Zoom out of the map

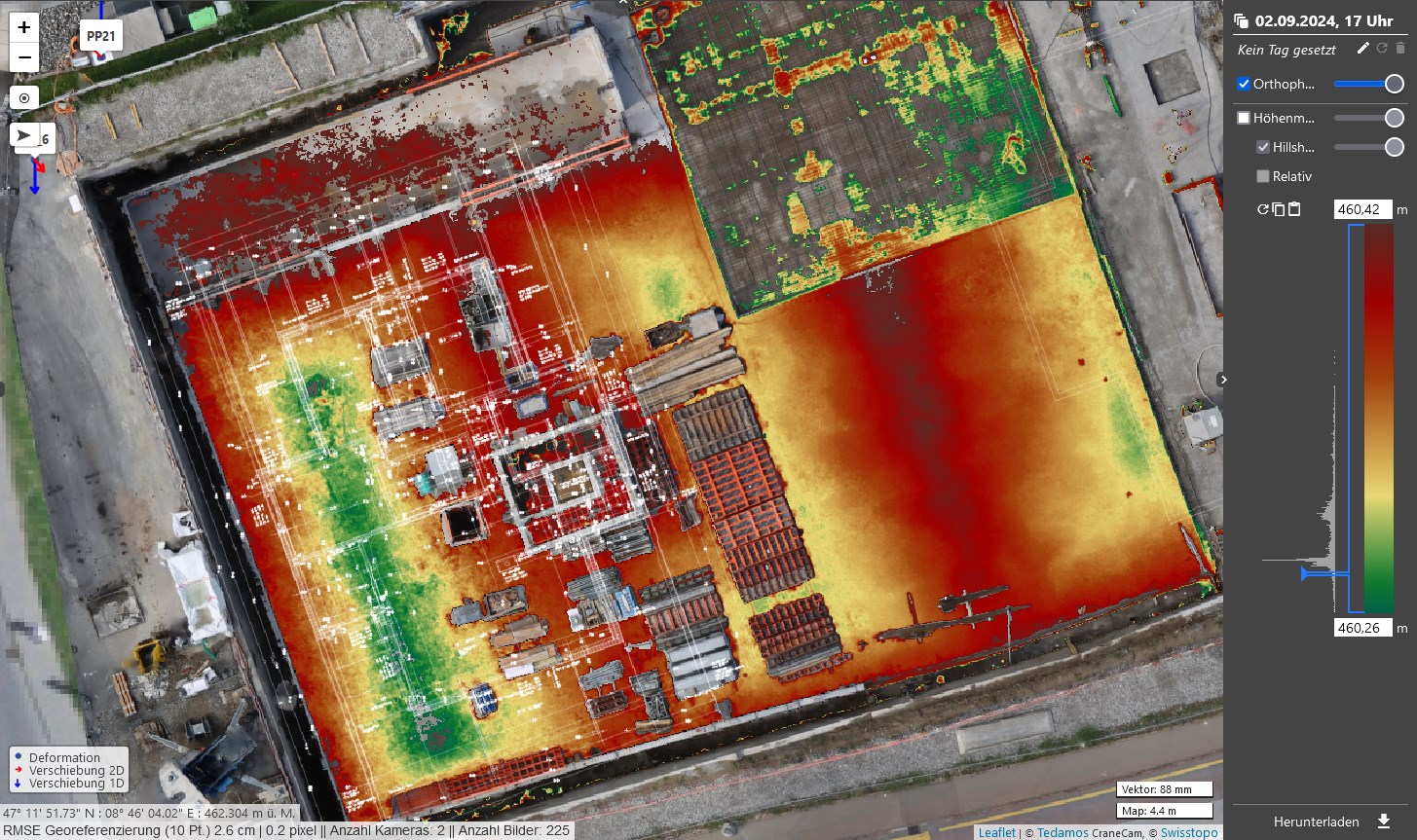23,57
